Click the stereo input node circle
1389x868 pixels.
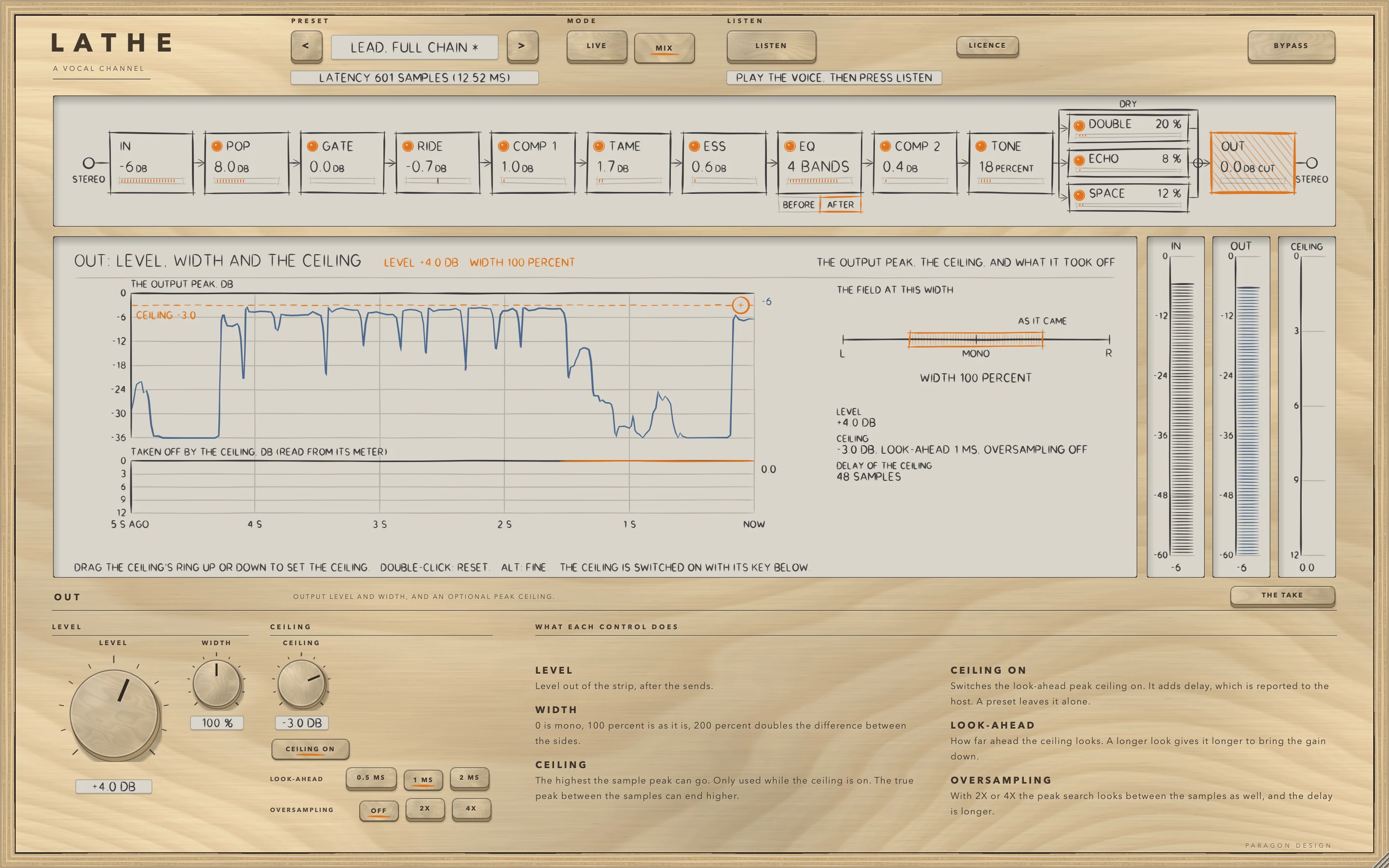pyautogui.click(x=88, y=163)
